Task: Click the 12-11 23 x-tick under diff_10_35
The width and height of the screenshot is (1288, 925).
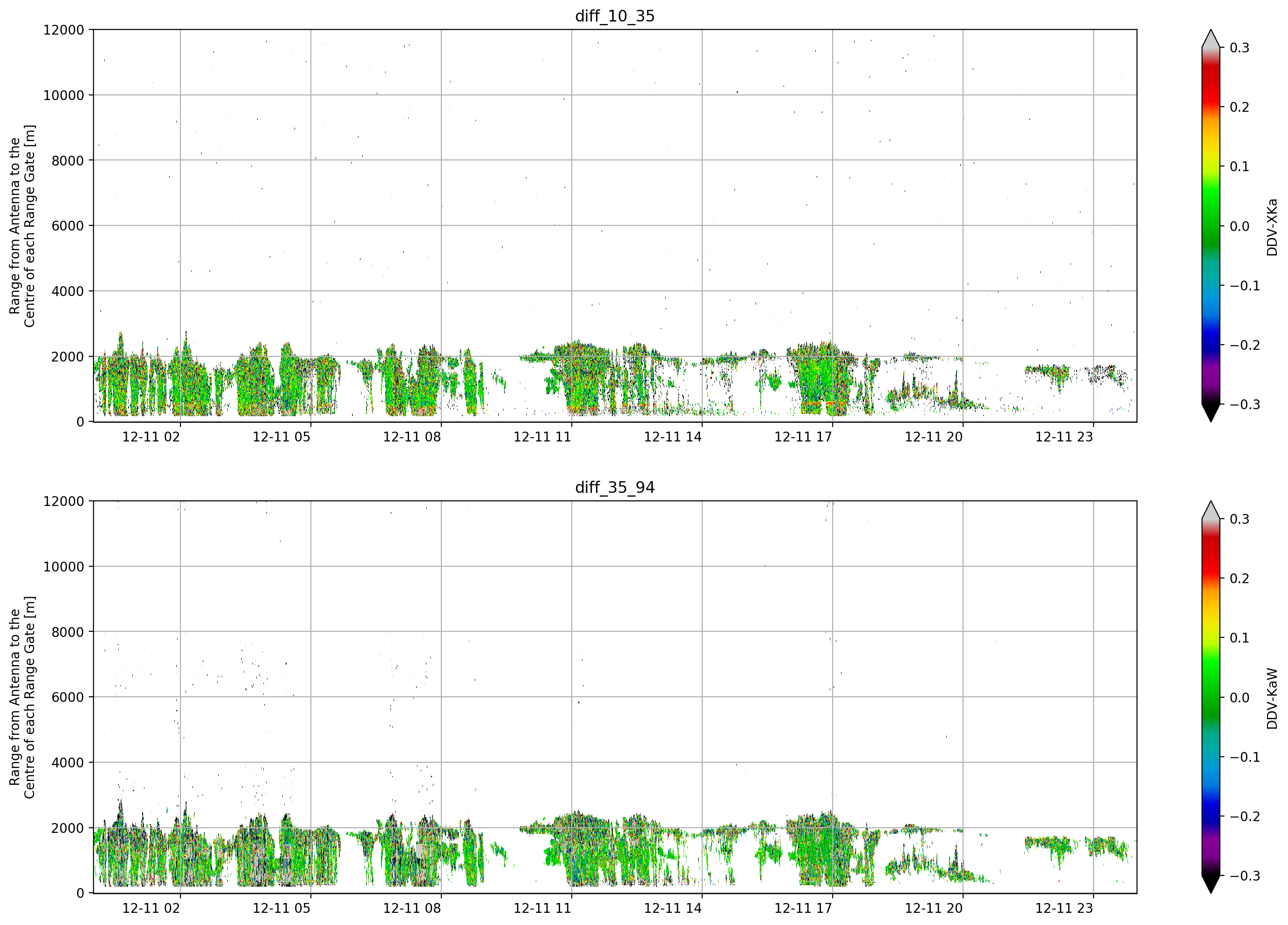Action: [x=1064, y=437]
